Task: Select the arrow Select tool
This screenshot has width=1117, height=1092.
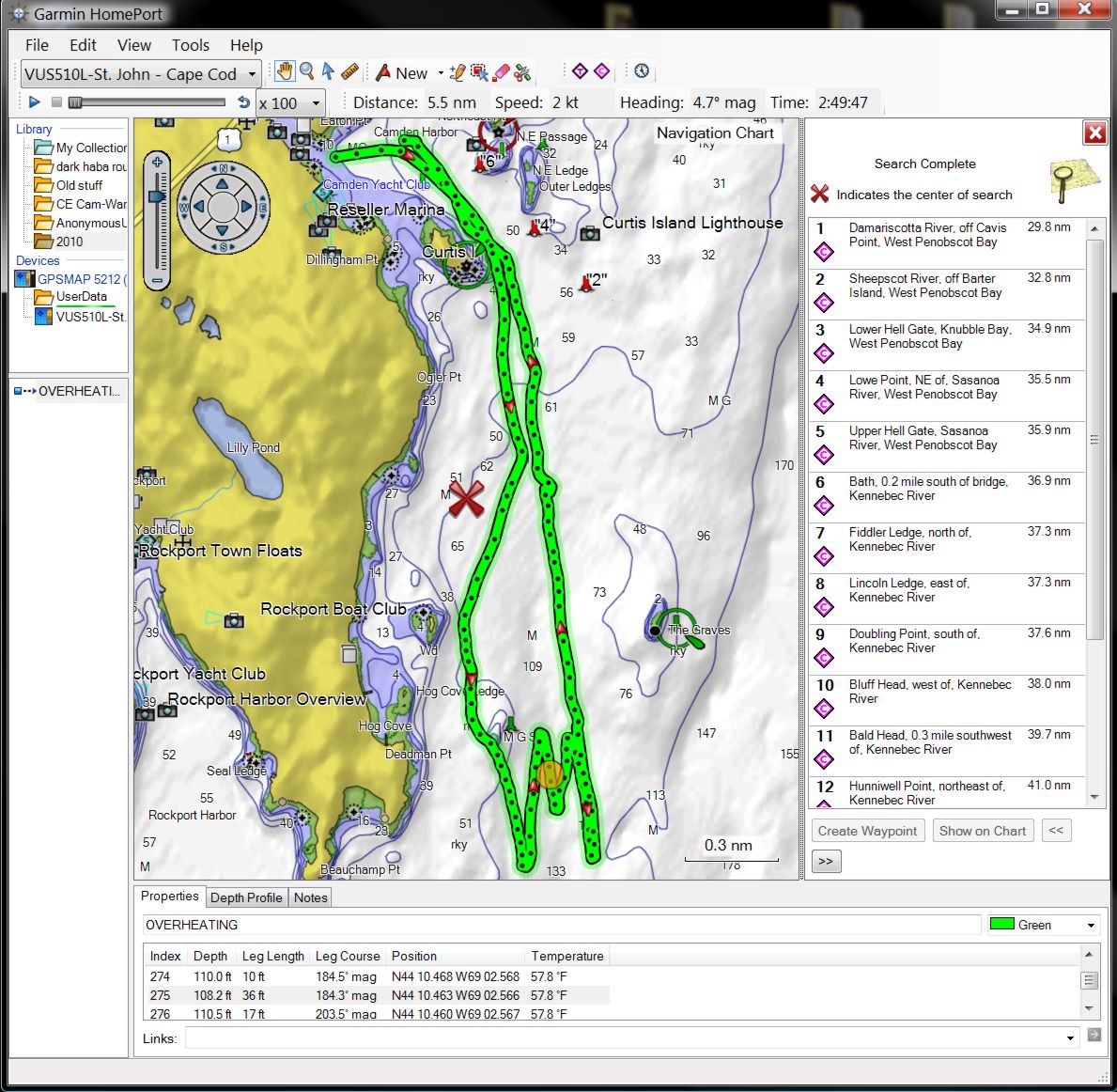Action: pos(328,71)
